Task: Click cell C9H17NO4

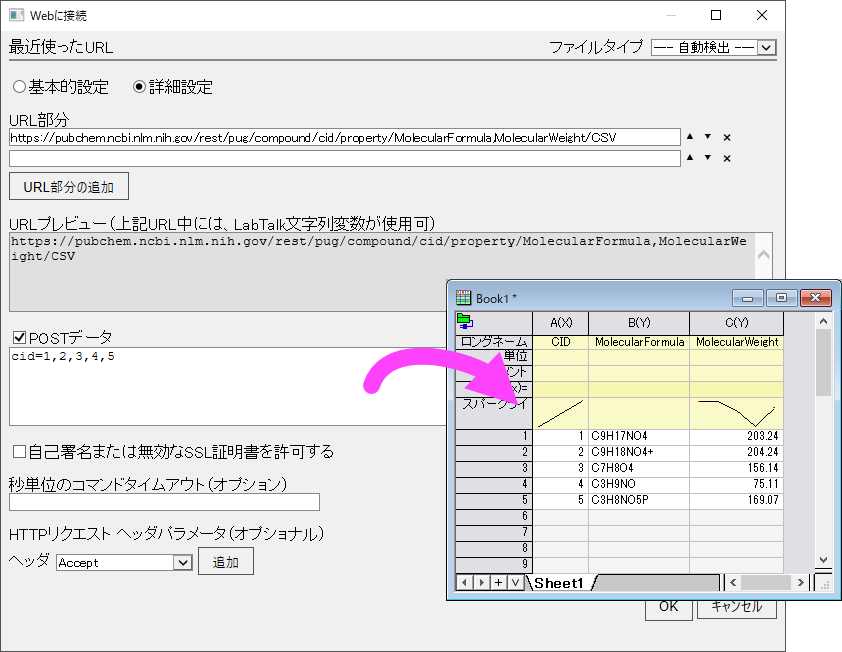Action: (x=639, y=436)
